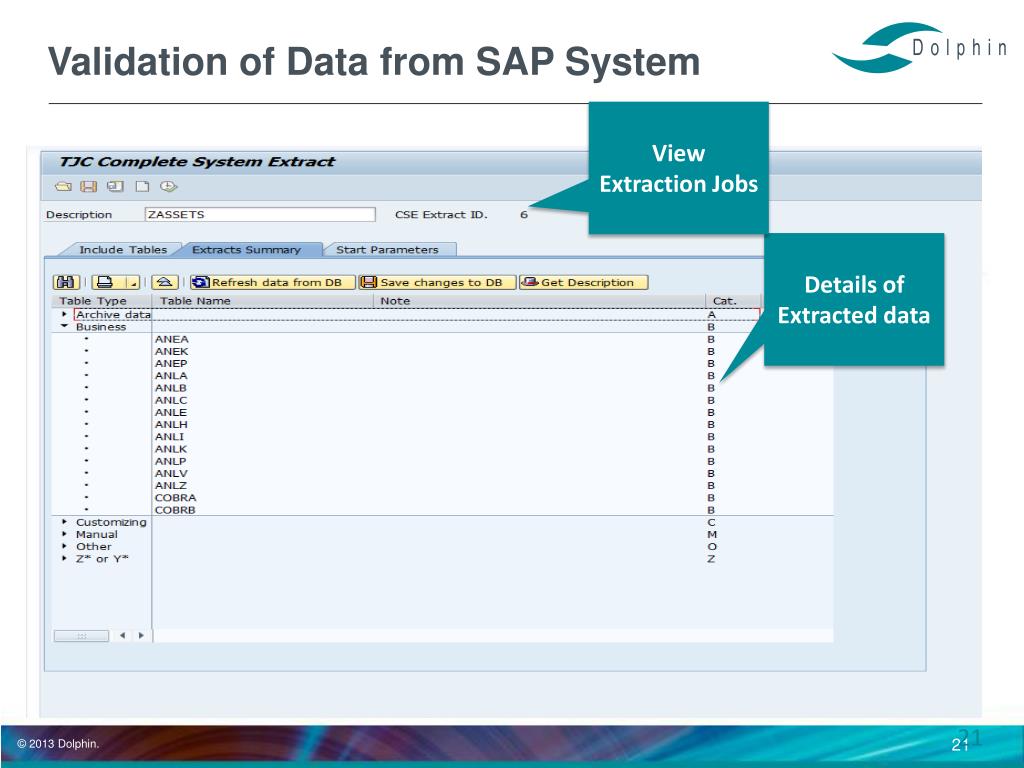Image resolution: width=1024 pixels, height=768 pixels.
Task: Click the horizontal scrollbar thumb below the tree
Action: tap(82, 635)
